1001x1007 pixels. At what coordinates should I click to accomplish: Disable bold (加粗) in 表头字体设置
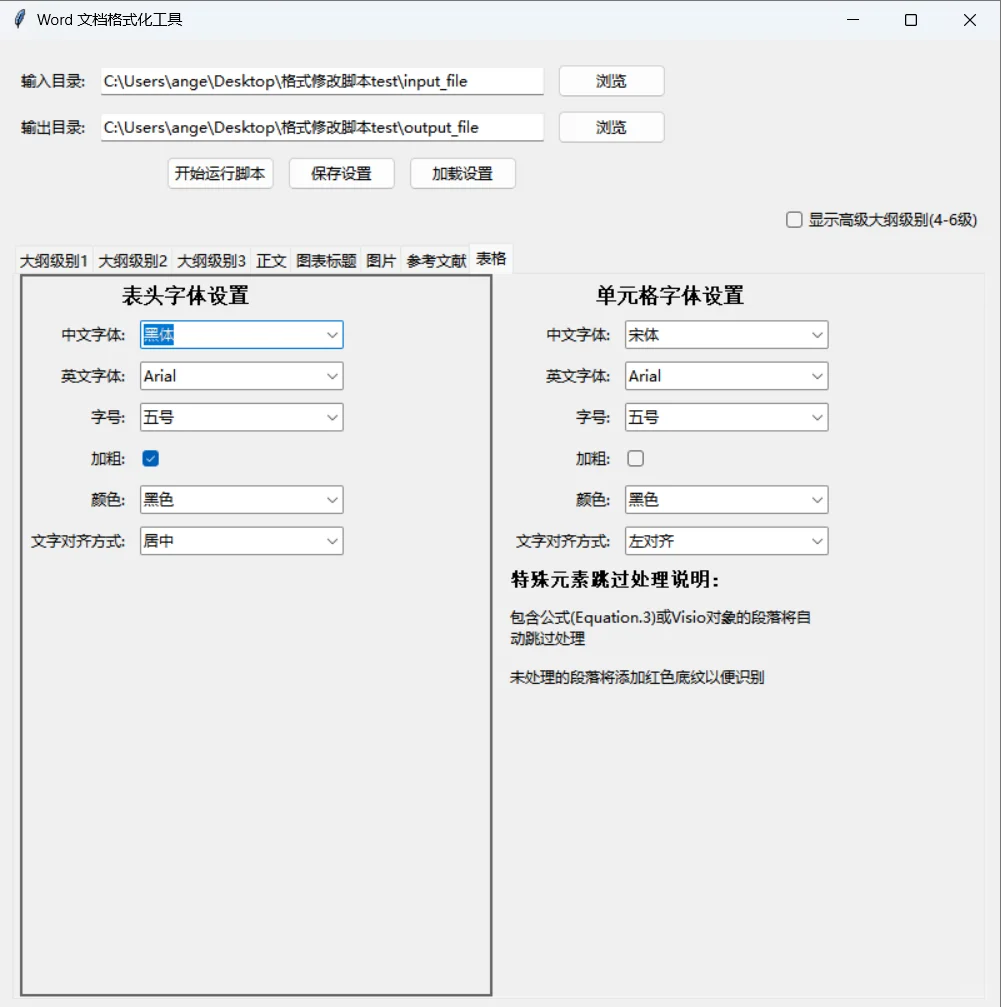[x=150, y=458]
